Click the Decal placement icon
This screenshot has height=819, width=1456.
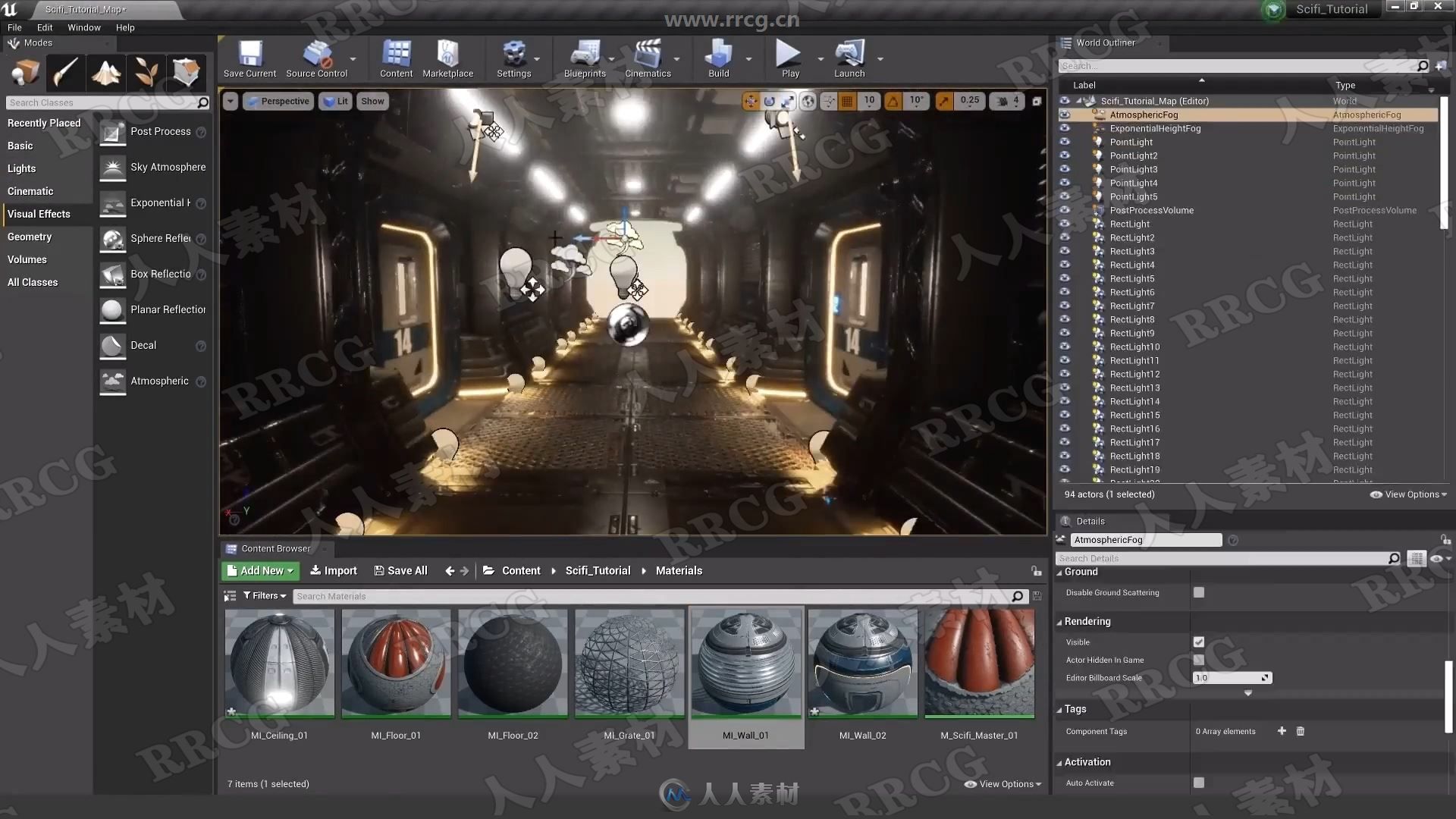111,344
